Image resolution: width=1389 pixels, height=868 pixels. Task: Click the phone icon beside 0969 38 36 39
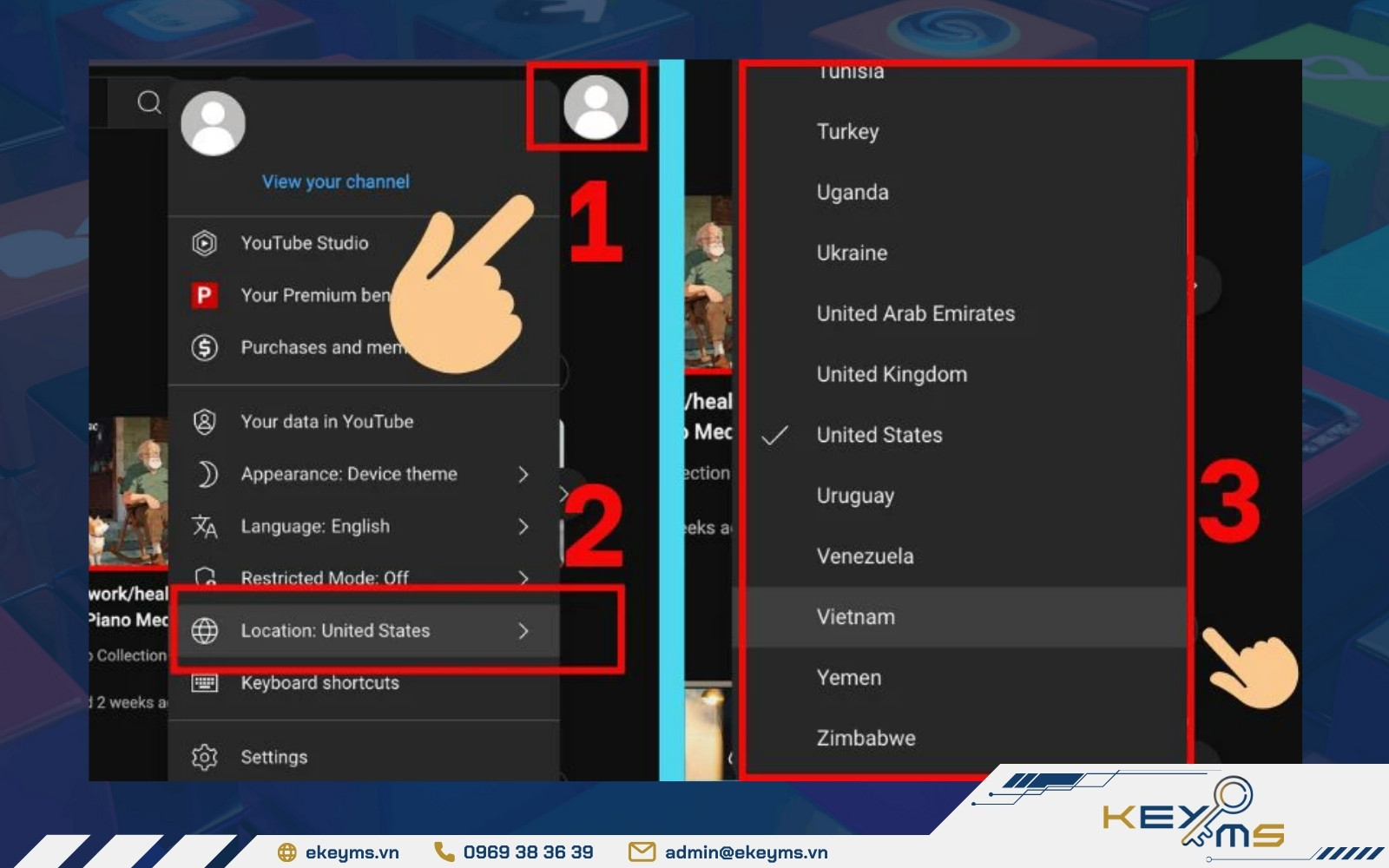(444, 852)
